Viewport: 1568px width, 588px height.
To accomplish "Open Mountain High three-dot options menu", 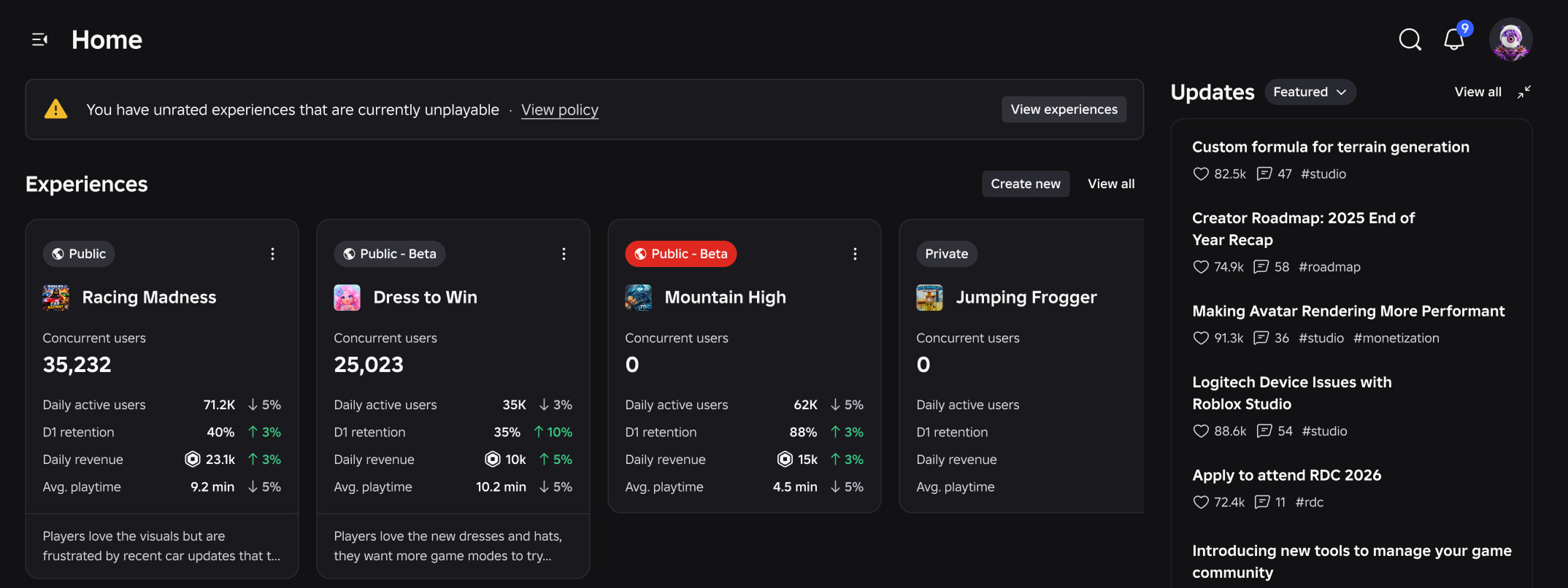I will [x=855, y=254].
